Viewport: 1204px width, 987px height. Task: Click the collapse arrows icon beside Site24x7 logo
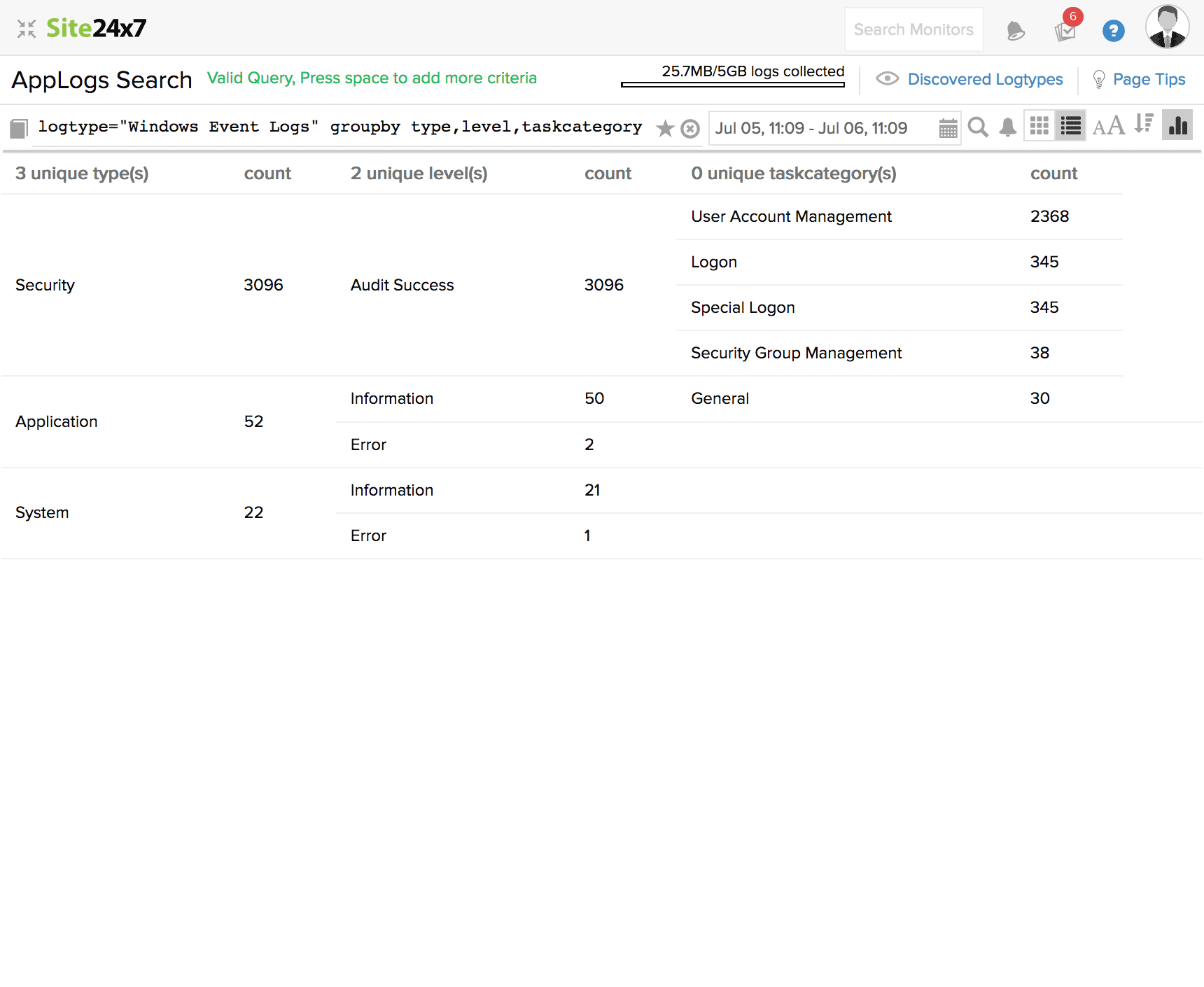pos(27,29)
